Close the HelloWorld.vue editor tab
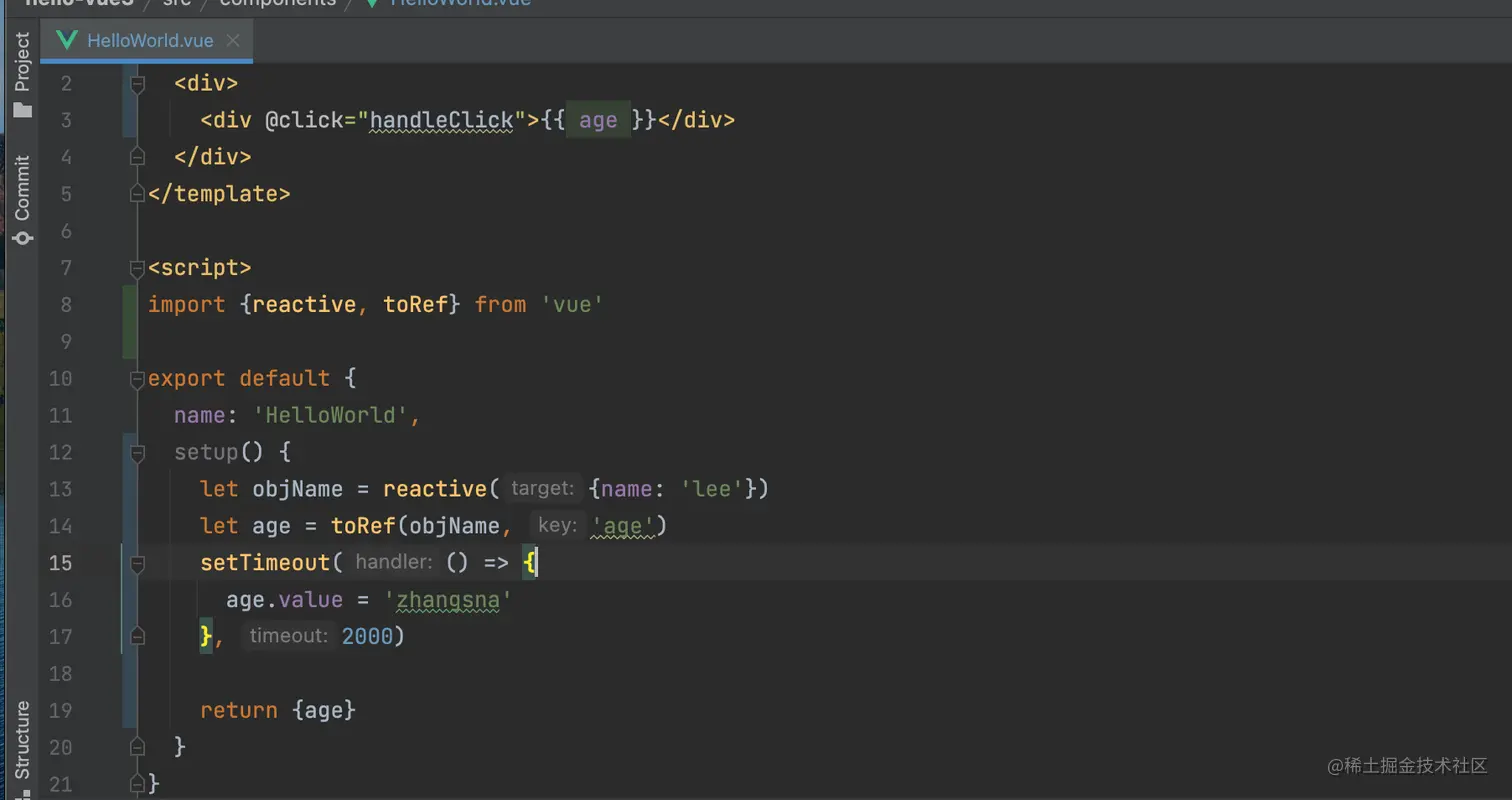Screen dimensions: 1512x800 pyautogui.click(x=233, y=41)
